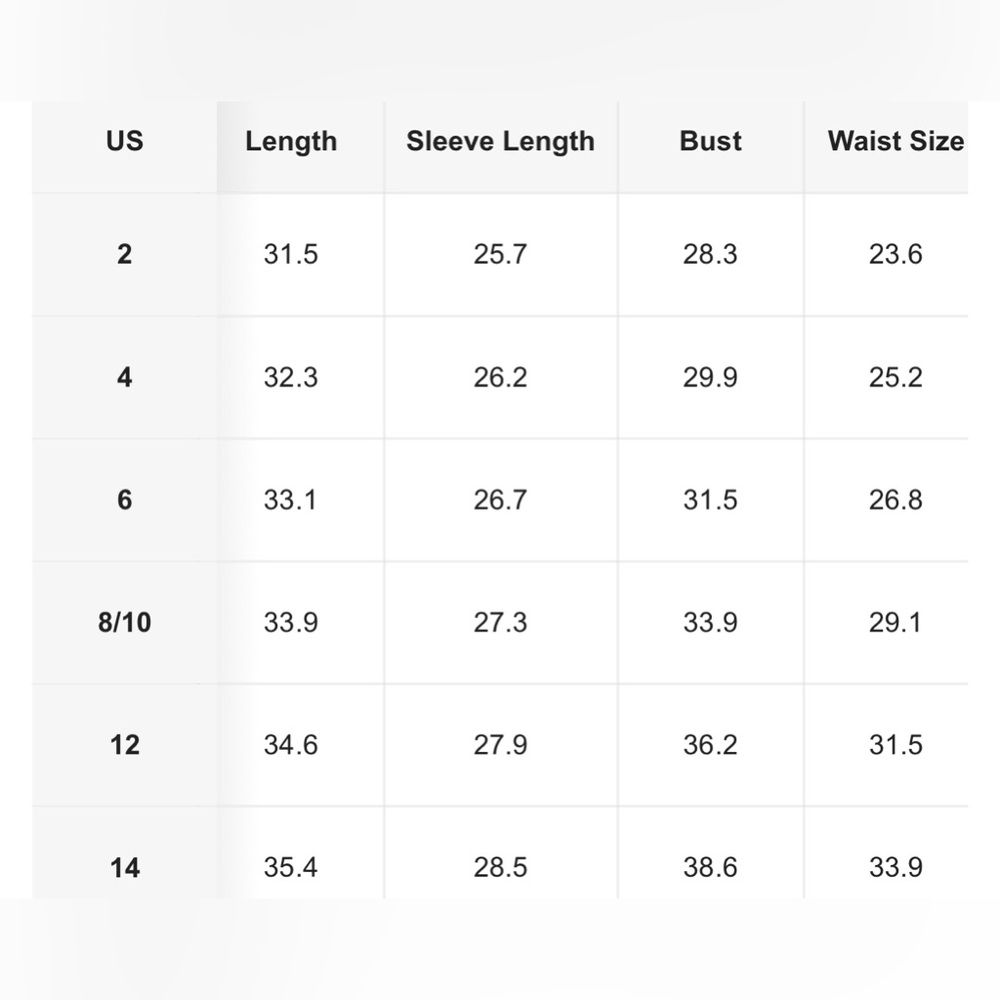
Task: Click the sleeve length value 25.7
Action: tap(500, 254)
